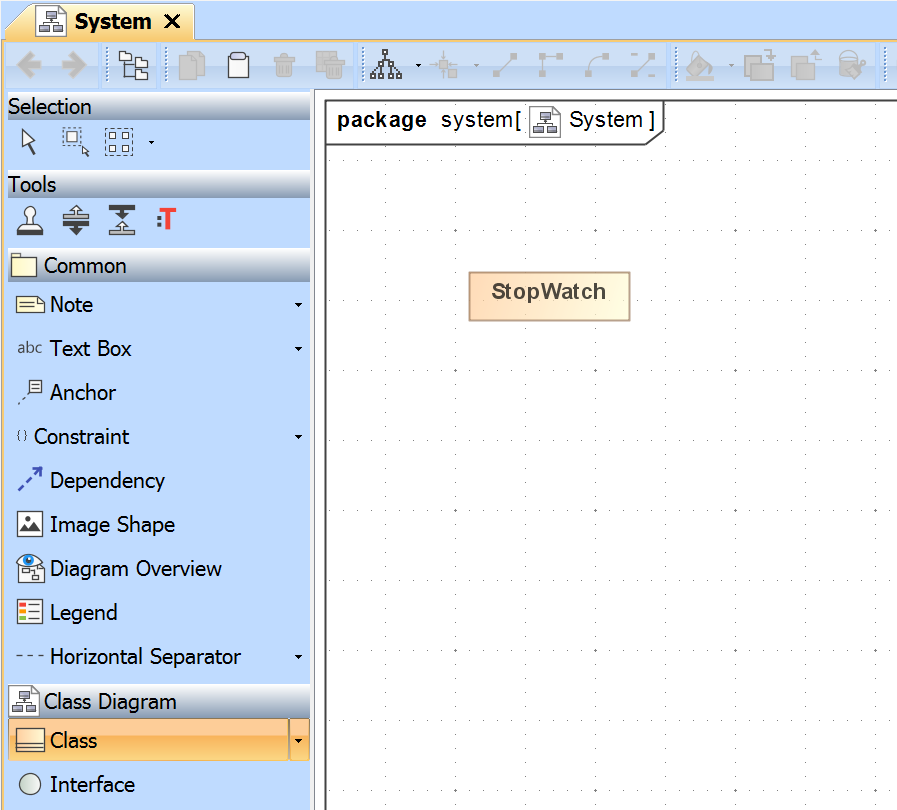The image size is (897, 810).
Task: Click the paste clipboard toolbar icon
Action: point(238,65)
